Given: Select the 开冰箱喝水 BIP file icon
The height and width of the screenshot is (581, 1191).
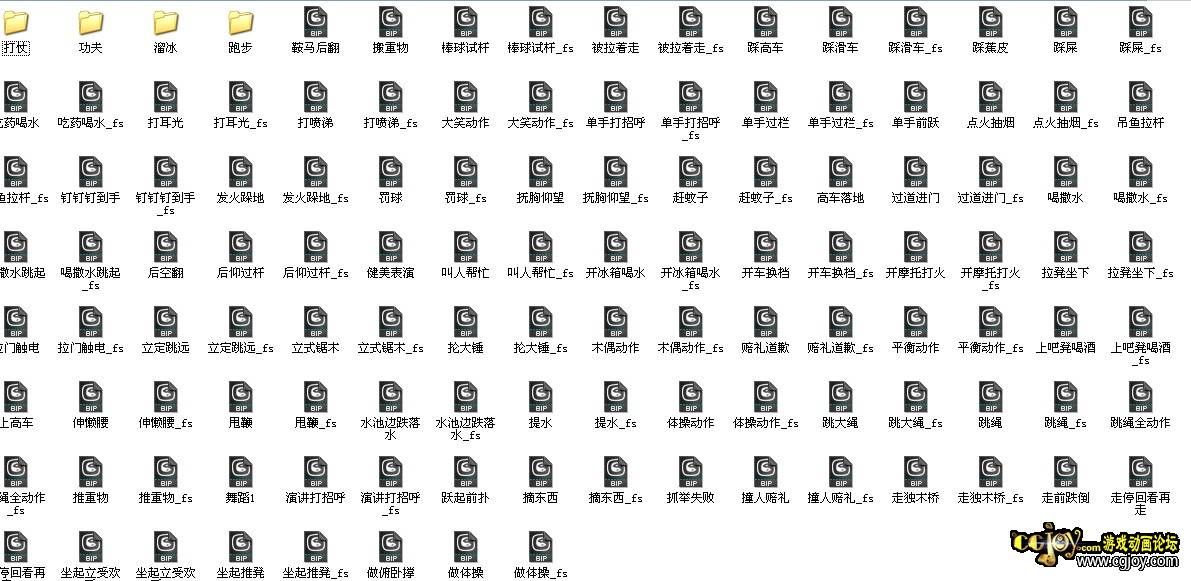Looking at the screenshot, I should coord(616,248).
